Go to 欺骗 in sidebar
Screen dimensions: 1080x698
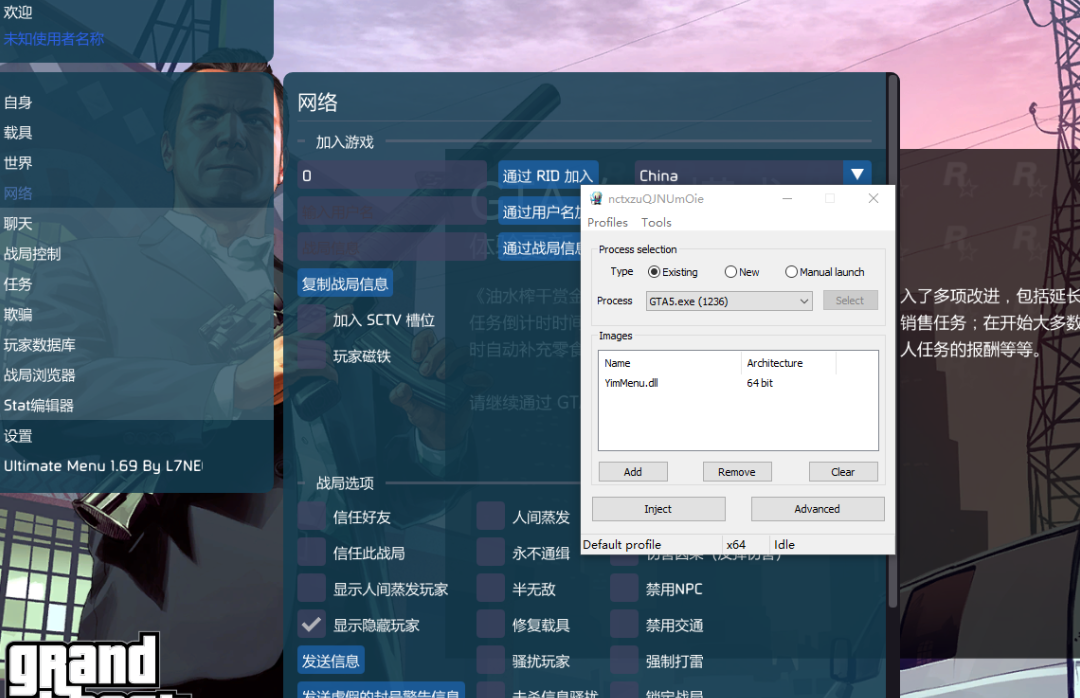[18, 315]
